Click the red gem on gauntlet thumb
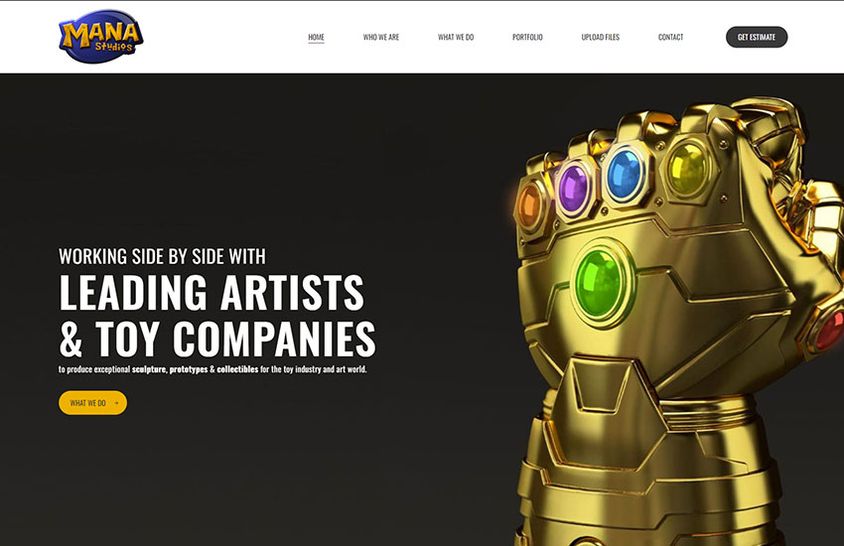The image size is (844, 546). 832,330
